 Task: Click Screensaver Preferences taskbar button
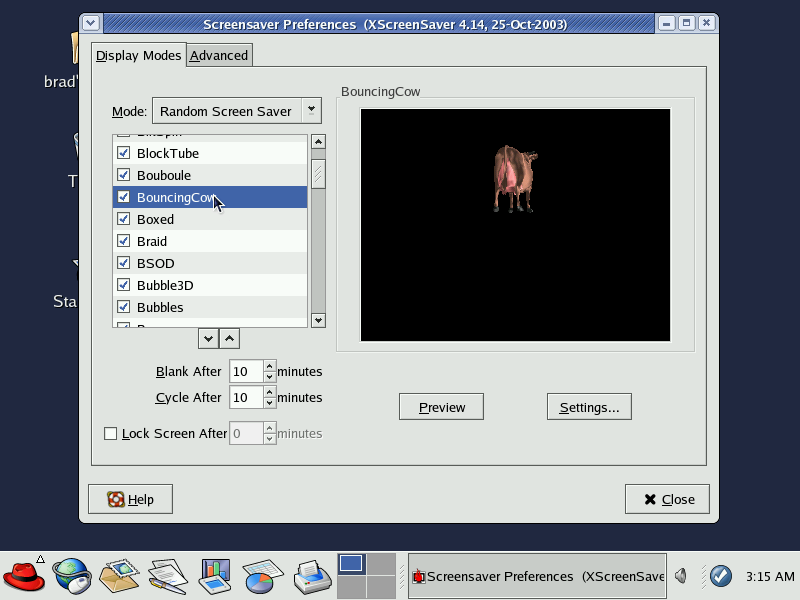537,577
